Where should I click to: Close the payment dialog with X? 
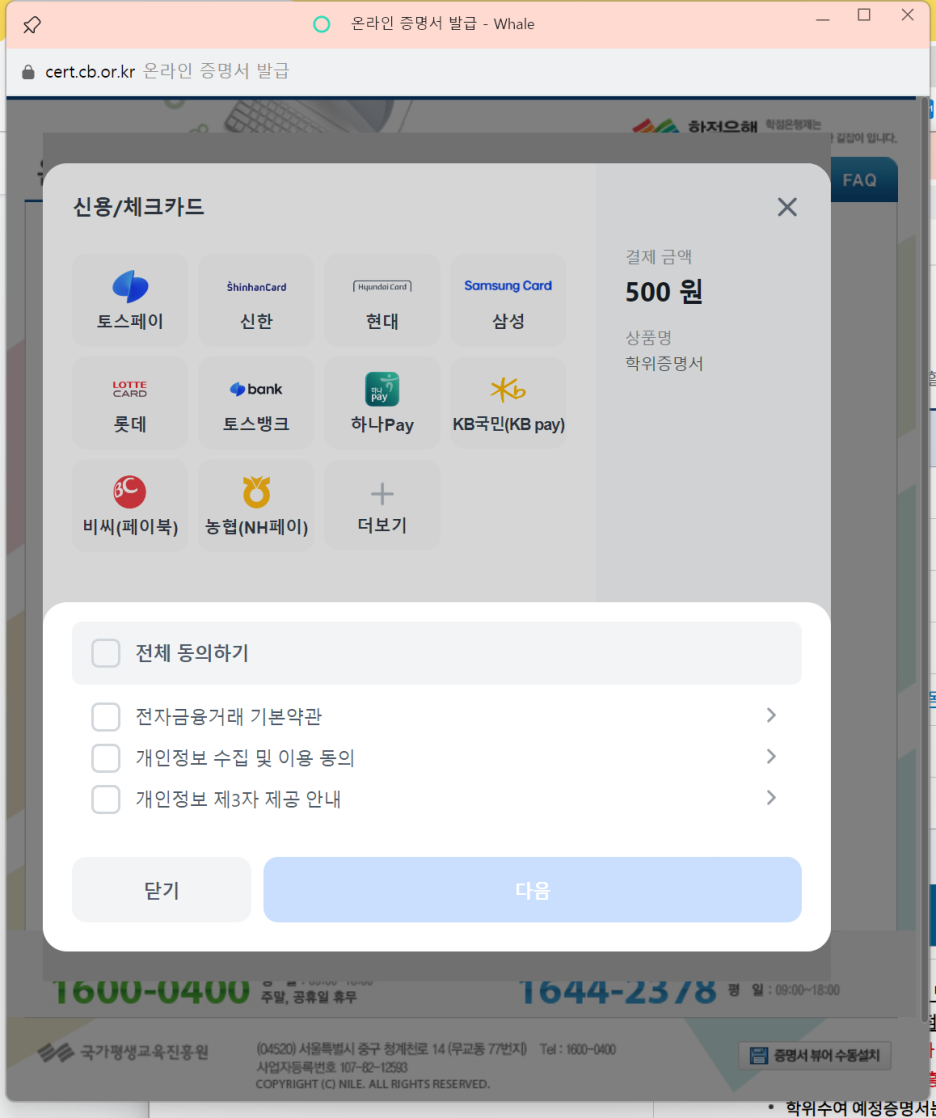tap(787, 207)
